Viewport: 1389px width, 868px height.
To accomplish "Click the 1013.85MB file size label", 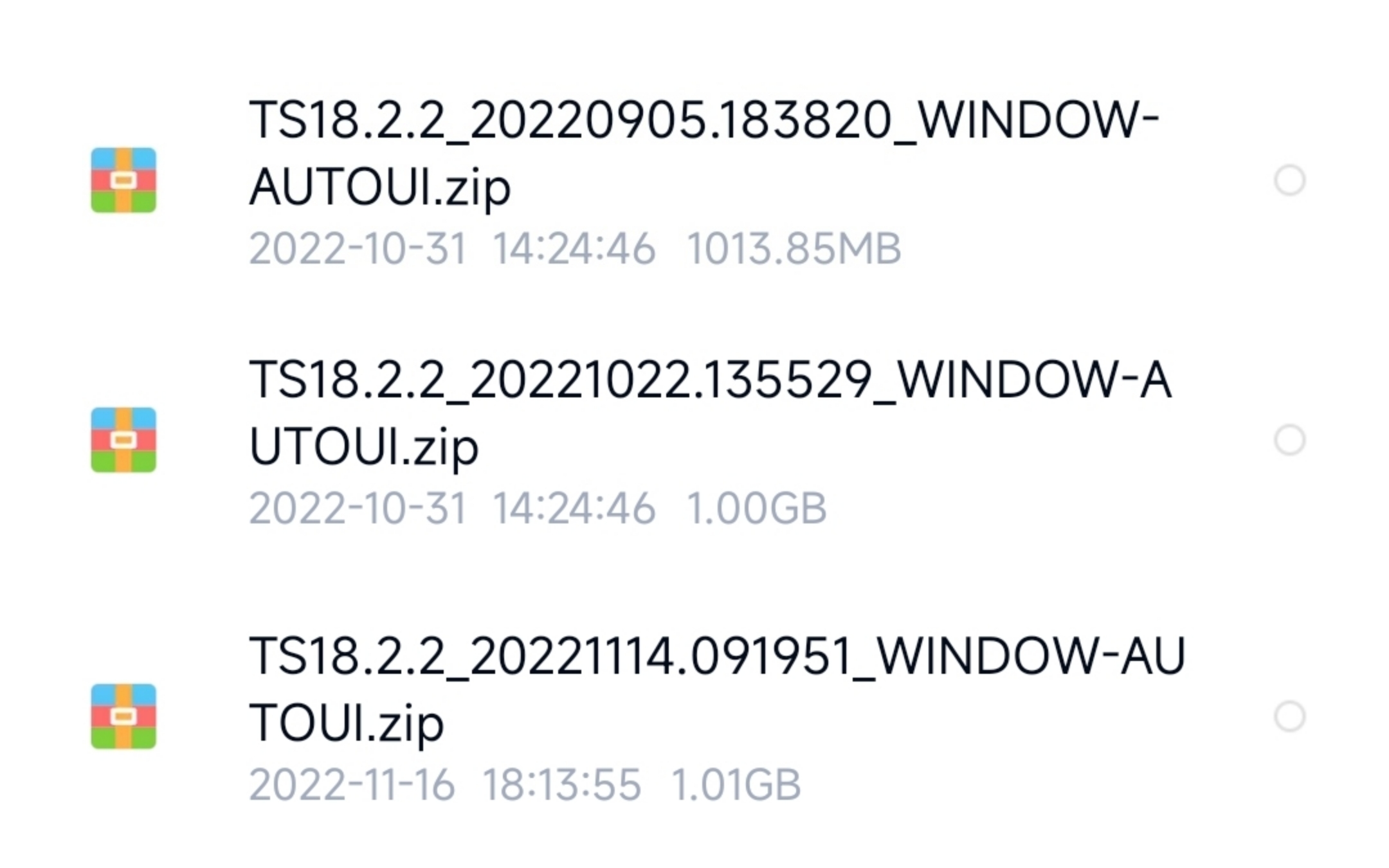I will pos(794,248).
